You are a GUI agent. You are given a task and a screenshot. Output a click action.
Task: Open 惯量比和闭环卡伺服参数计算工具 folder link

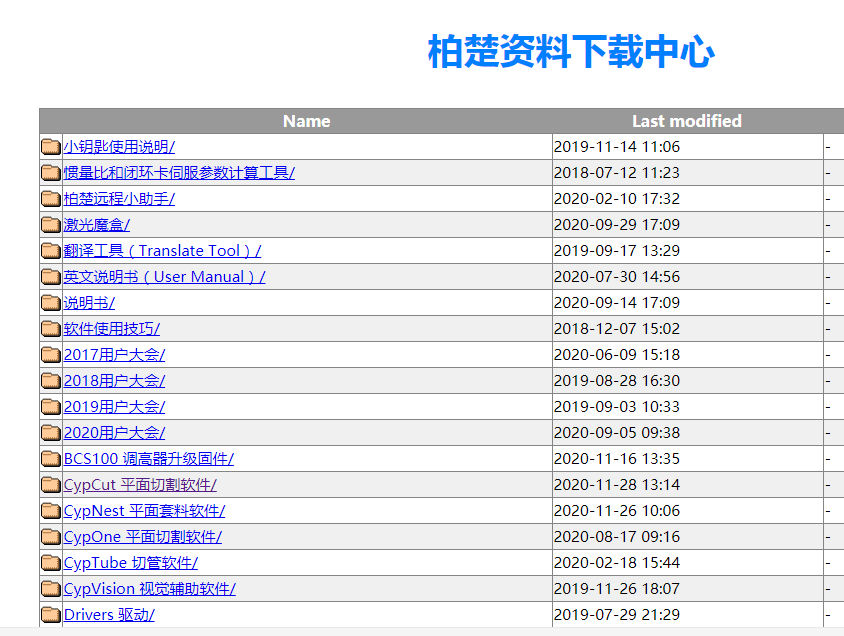click(179, 173)
